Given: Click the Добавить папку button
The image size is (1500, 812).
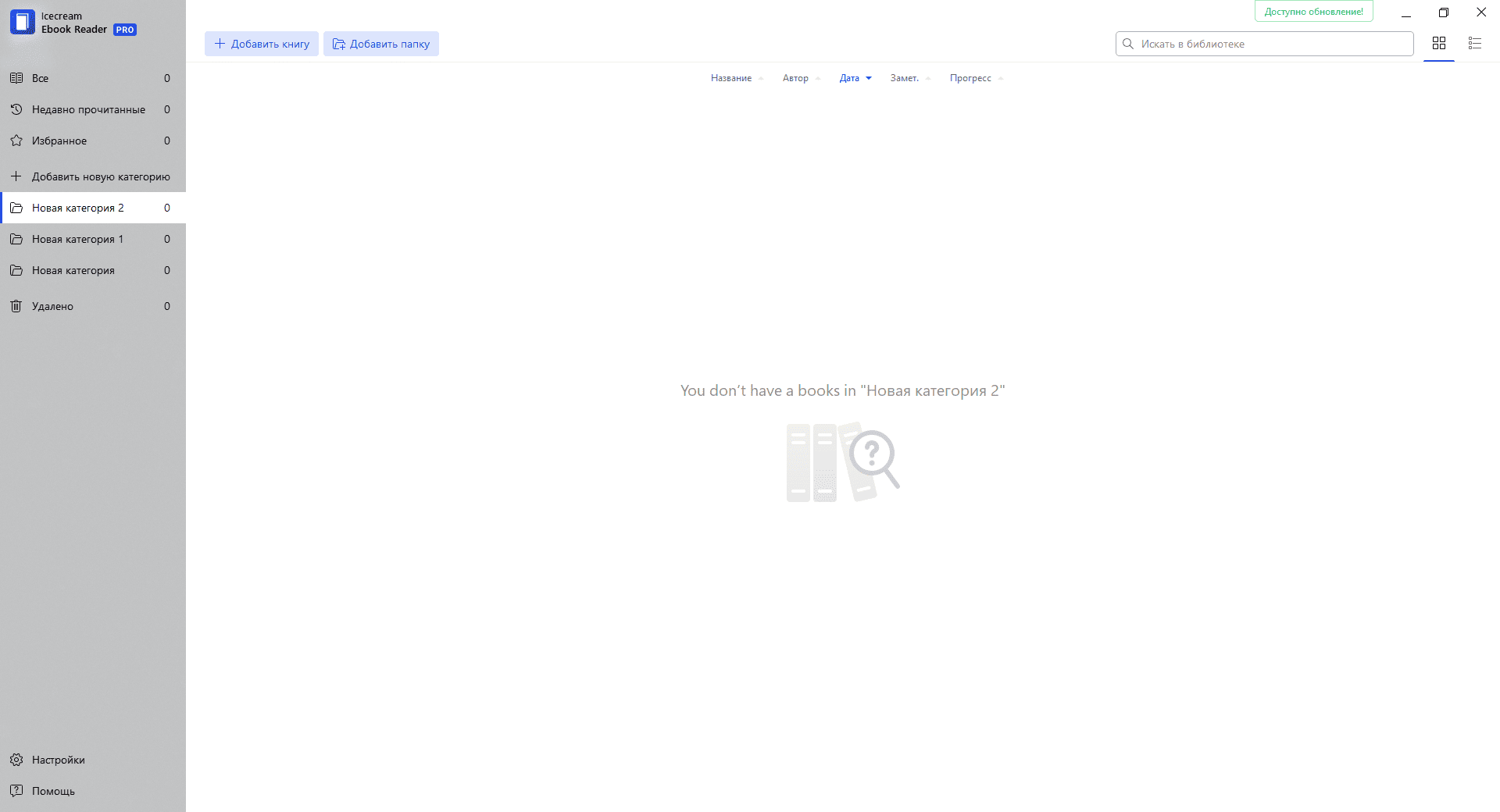Looking at the screenshot, I should (x=381, y=44).
